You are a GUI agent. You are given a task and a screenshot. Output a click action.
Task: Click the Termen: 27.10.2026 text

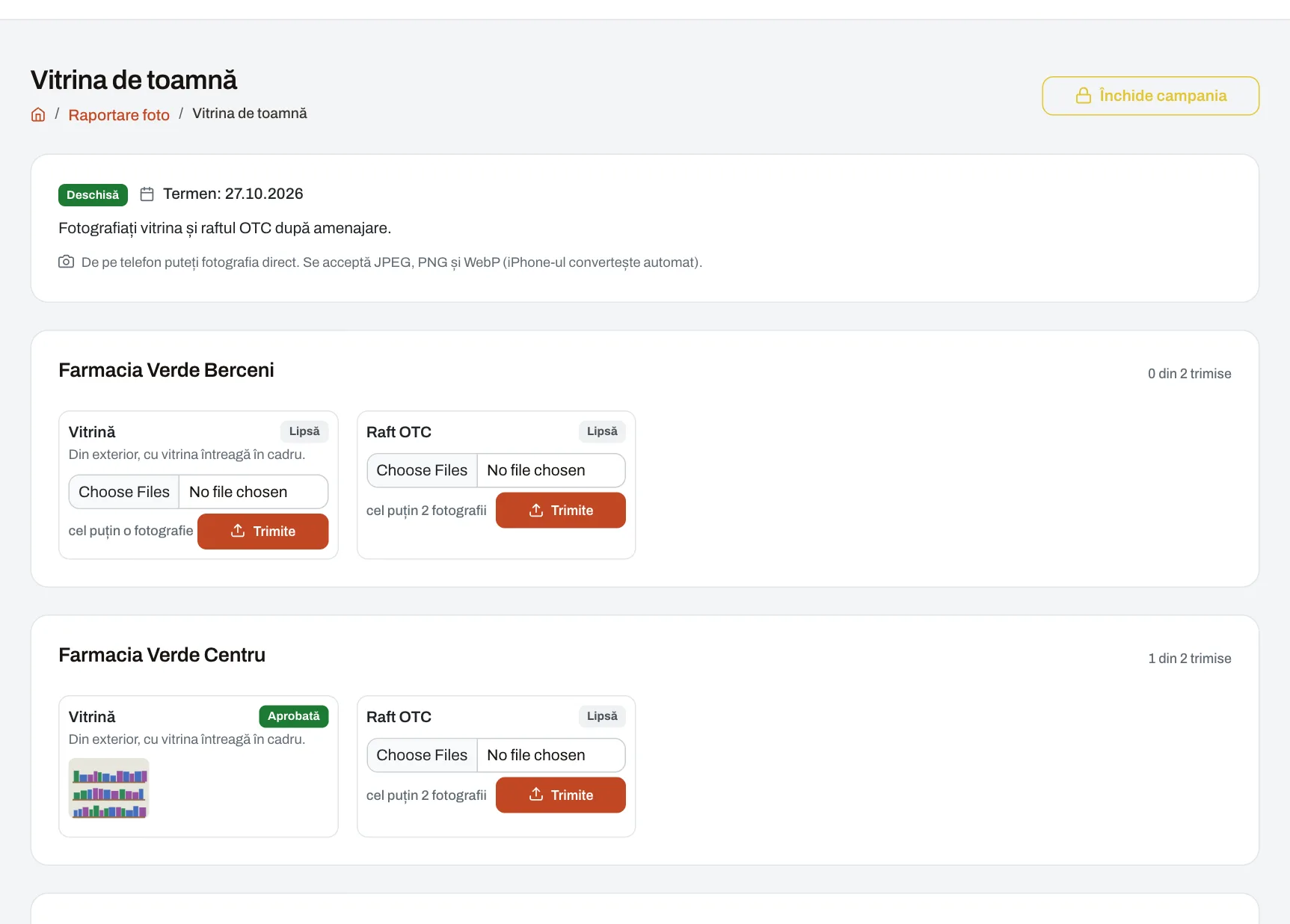233,194
